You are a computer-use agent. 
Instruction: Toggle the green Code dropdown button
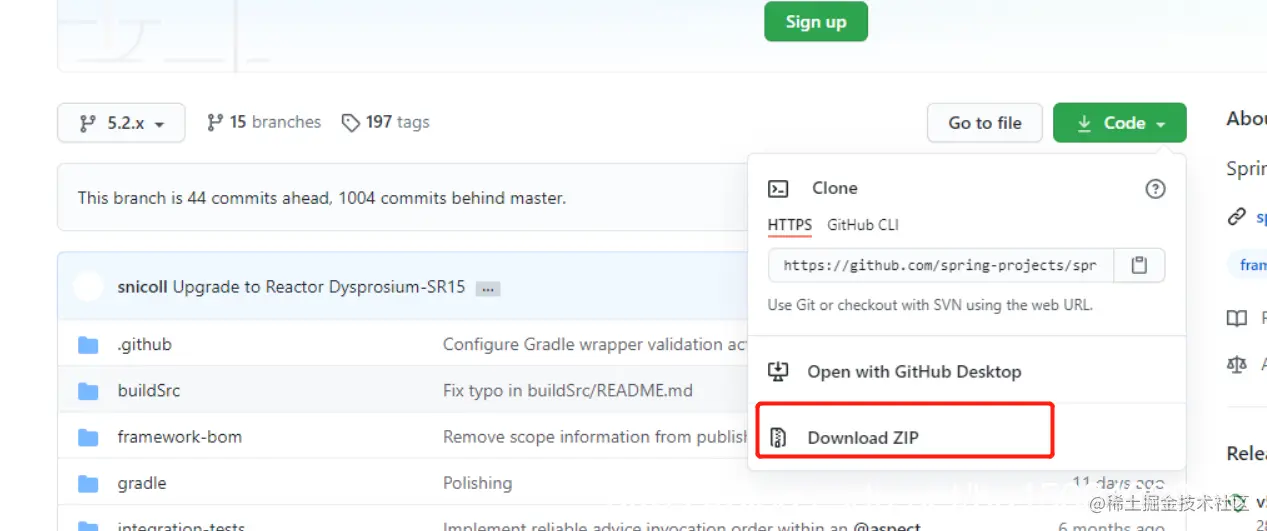coord(1120,123)
